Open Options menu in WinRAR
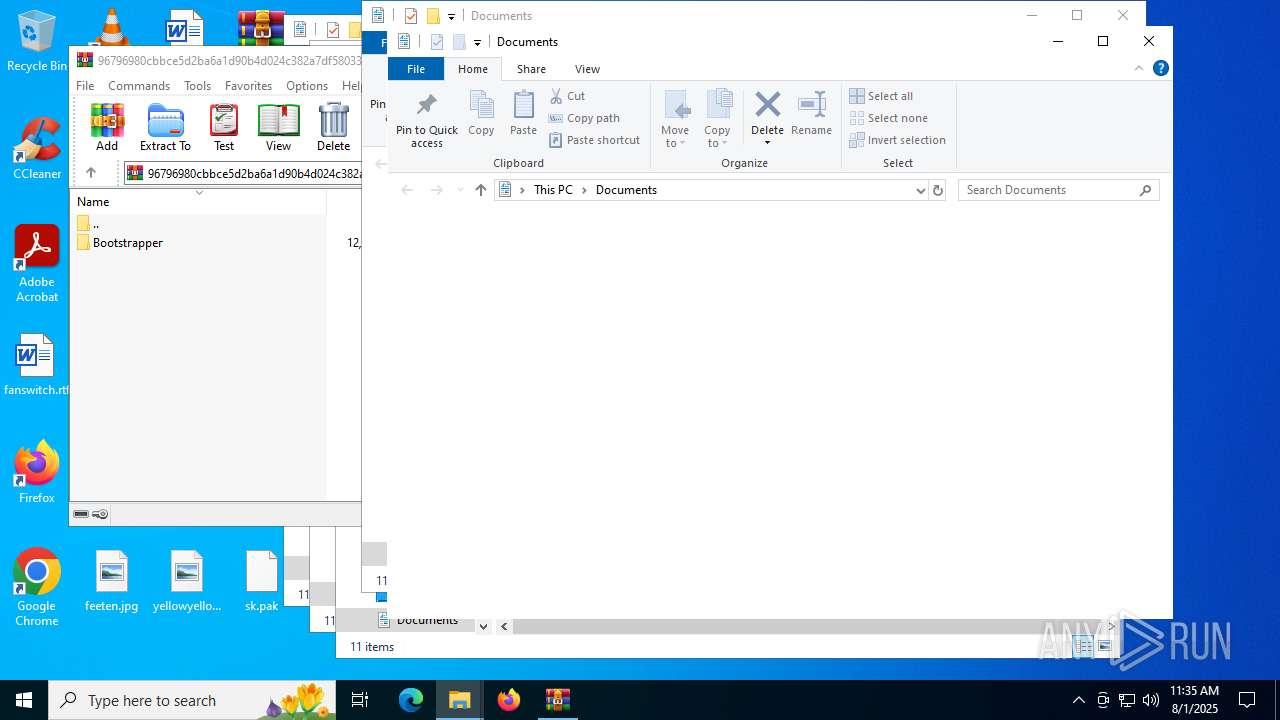Image resolution: width=1280 pixels, height=720 pixels. [307, 86]
